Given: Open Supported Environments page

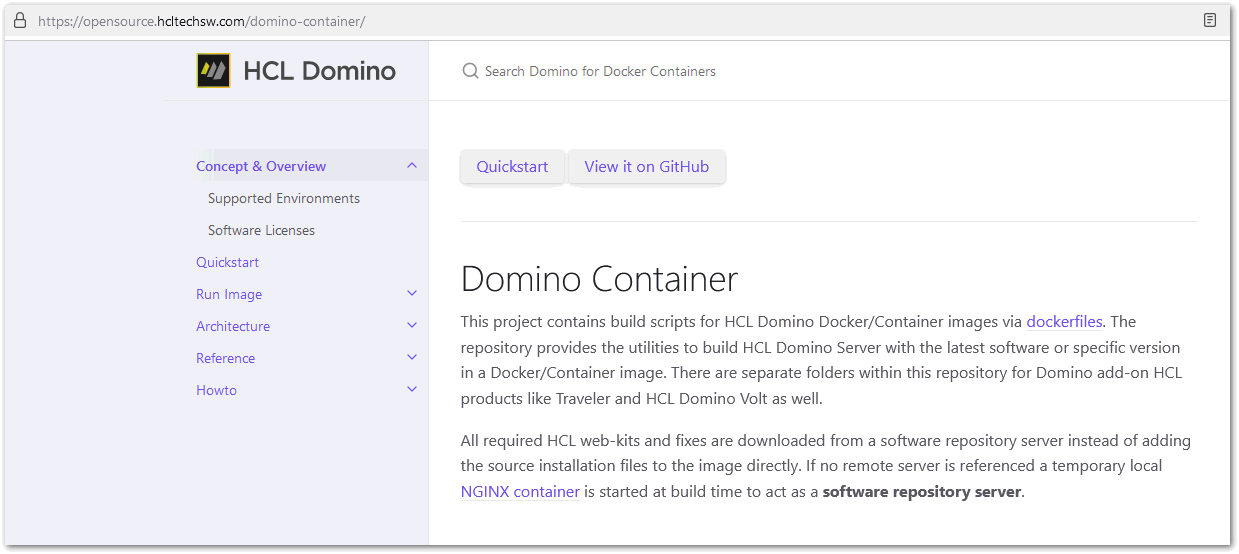Looking at the screenshot, I should click(284, 198).
